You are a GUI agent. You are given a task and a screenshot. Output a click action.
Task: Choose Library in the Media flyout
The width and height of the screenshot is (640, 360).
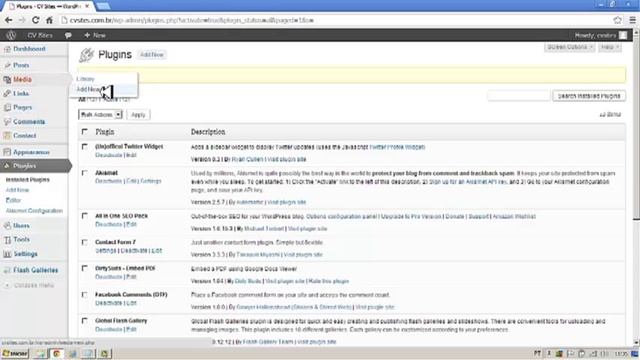[86, 79]
